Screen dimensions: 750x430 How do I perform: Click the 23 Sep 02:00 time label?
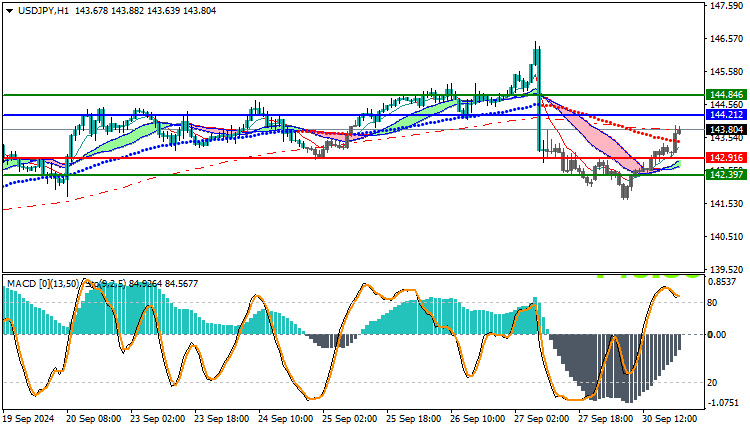[158, 419]
